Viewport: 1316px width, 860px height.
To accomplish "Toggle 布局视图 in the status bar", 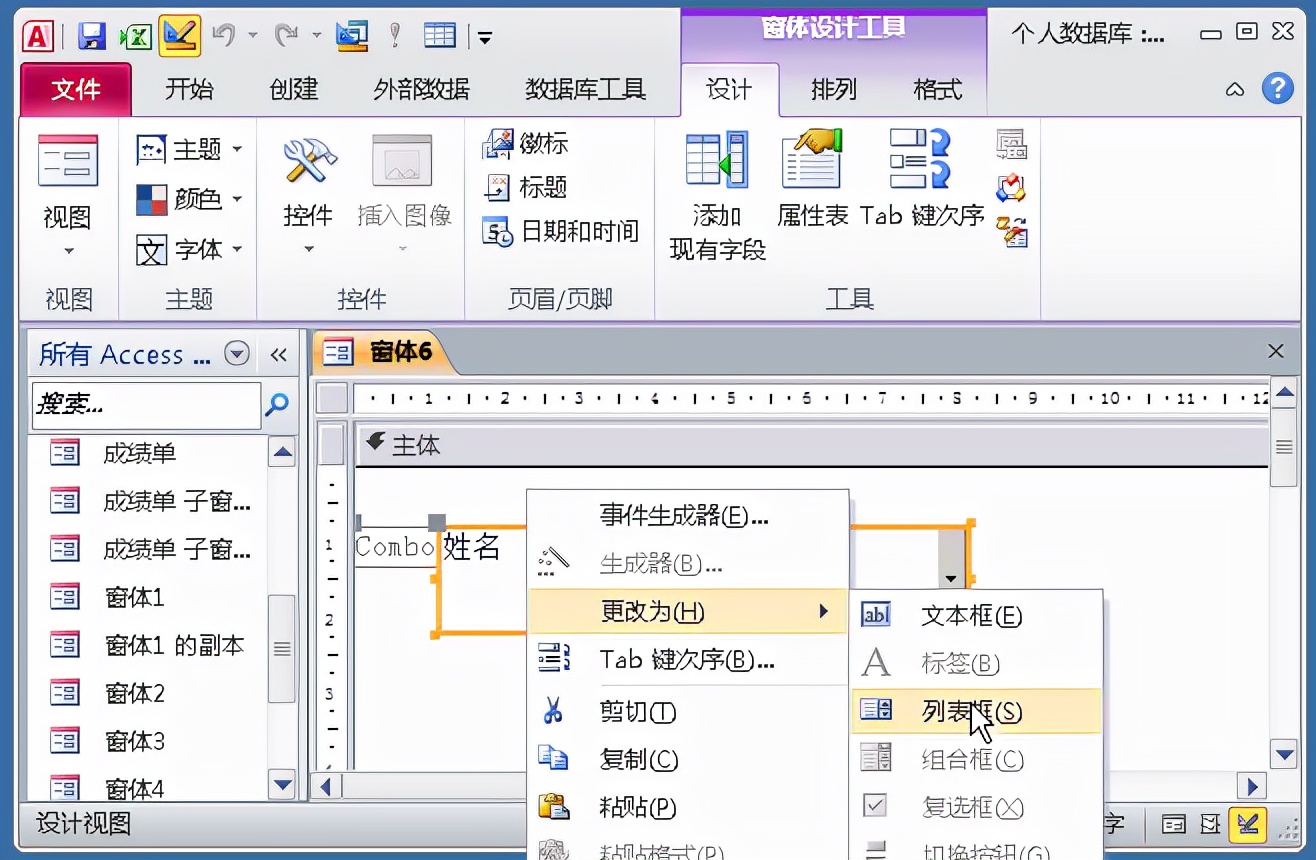I will [1211, 823].
